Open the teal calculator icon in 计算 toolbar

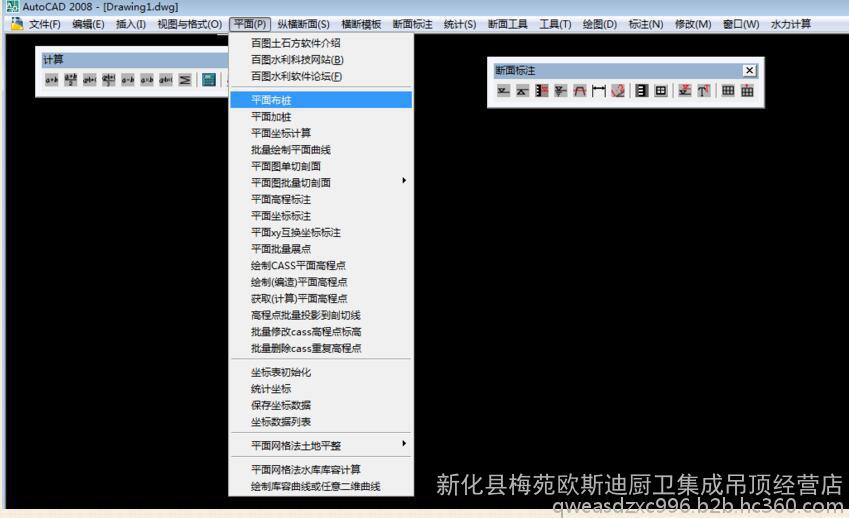coord(209,80)
